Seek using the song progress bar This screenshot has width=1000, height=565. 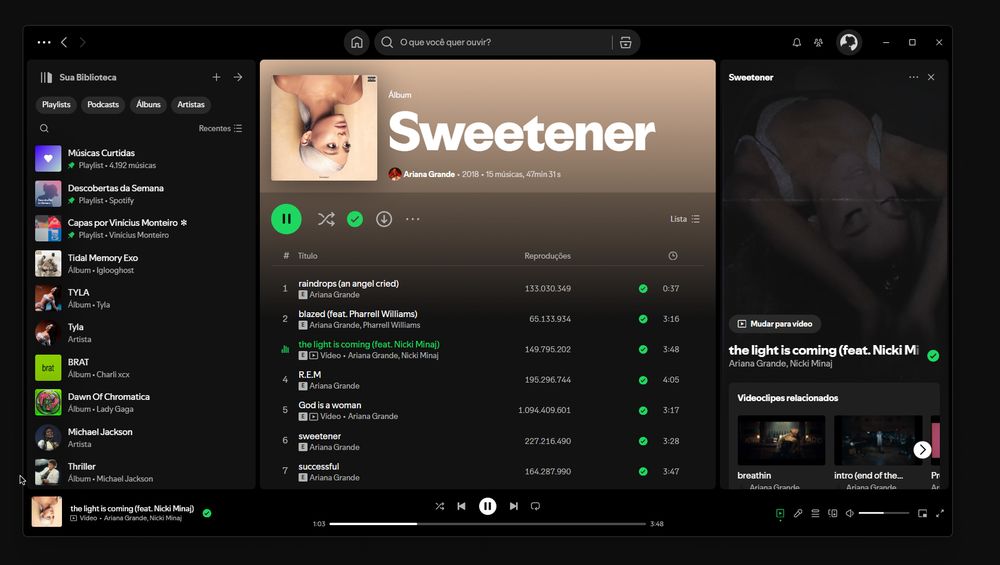(x=488, y=524)
